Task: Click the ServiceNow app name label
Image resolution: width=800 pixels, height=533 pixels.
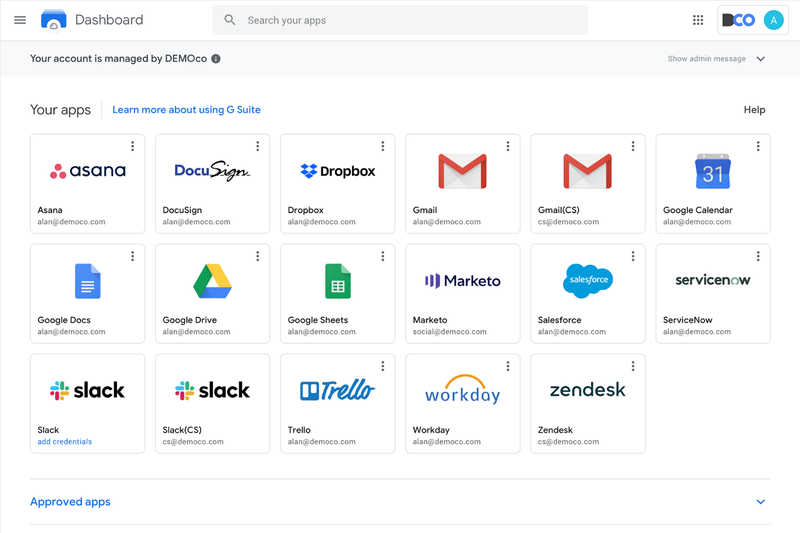Action: coord(687,320)
